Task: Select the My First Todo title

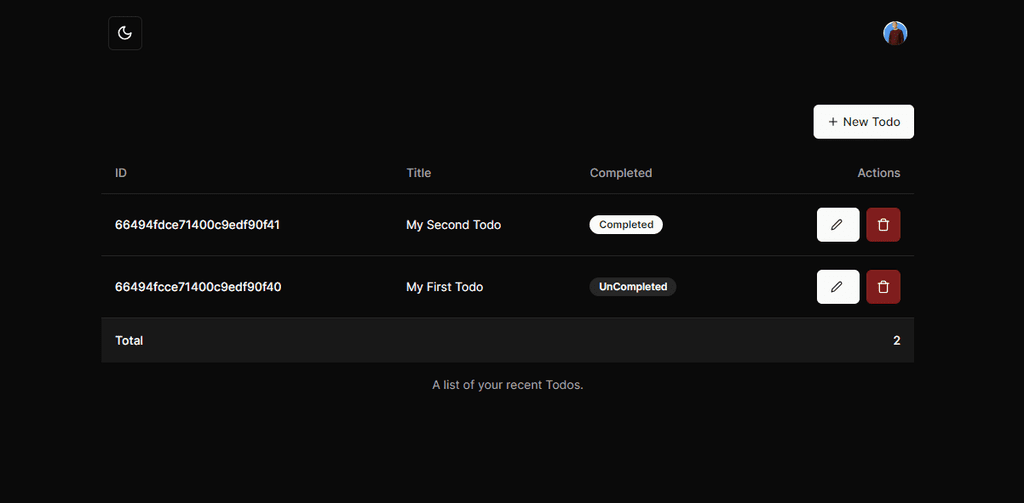Action: (x=445, y=287)
